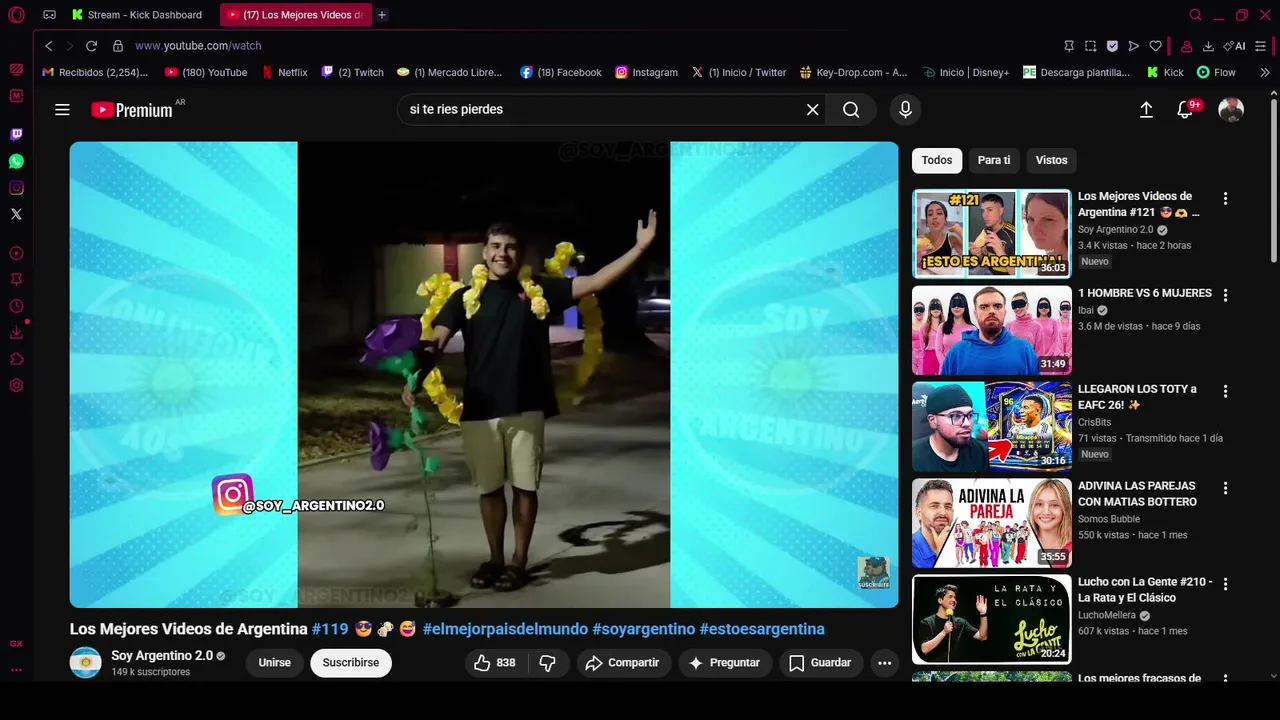The width and height of the screenshot is (1280, 720).
Task: Switch to Stream - Kick Dashboard tab
Action: [x=137, y=15]
